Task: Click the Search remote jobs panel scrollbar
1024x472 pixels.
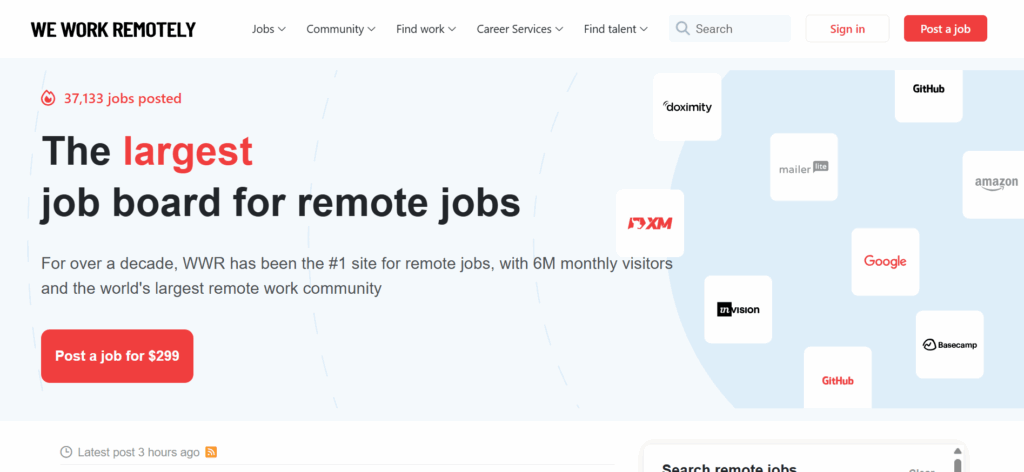Action: click(x=957, y=465)
